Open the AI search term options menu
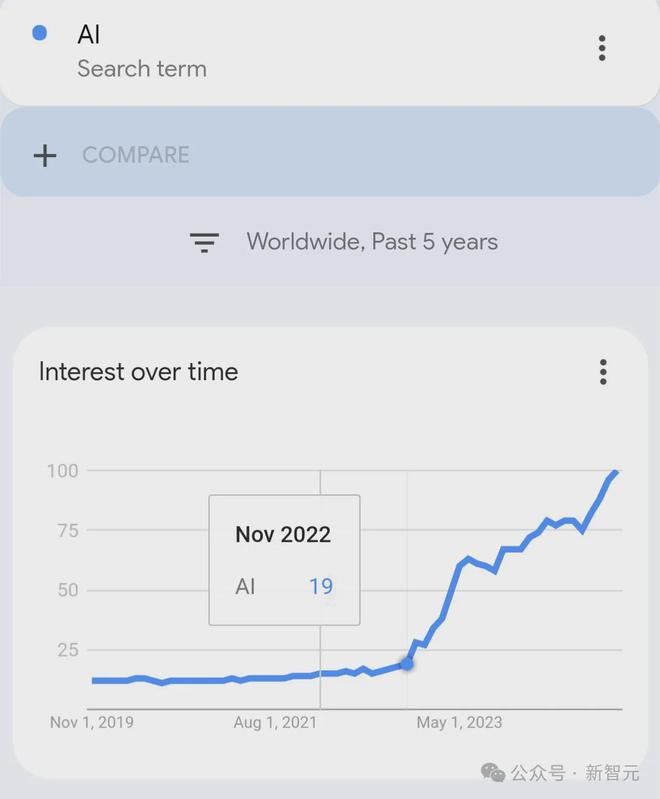 (602, 48)
